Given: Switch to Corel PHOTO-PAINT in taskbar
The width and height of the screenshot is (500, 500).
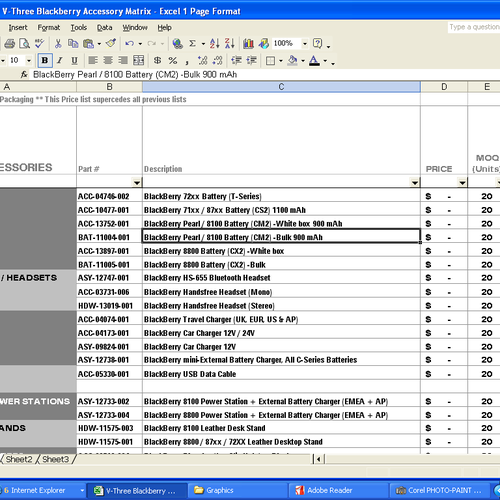Looking at the screenshot, I should (439, 490).
